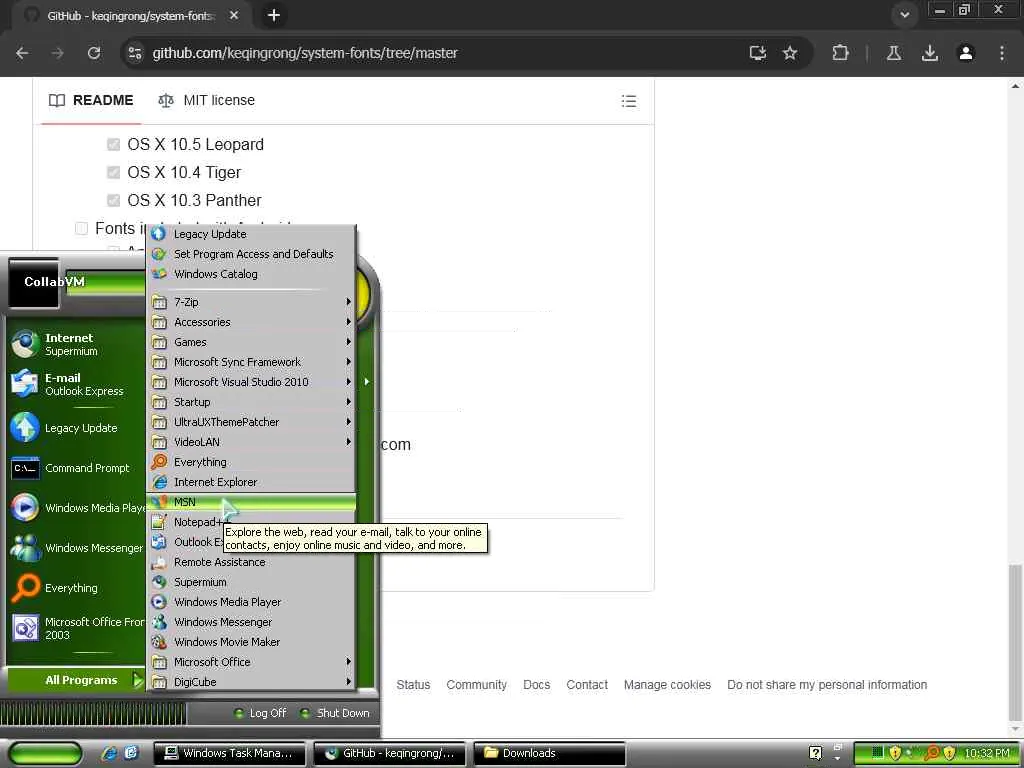Expand the Startup folder
The height and width of the screenshot is (768, 1024).
[x=251, y=402]
